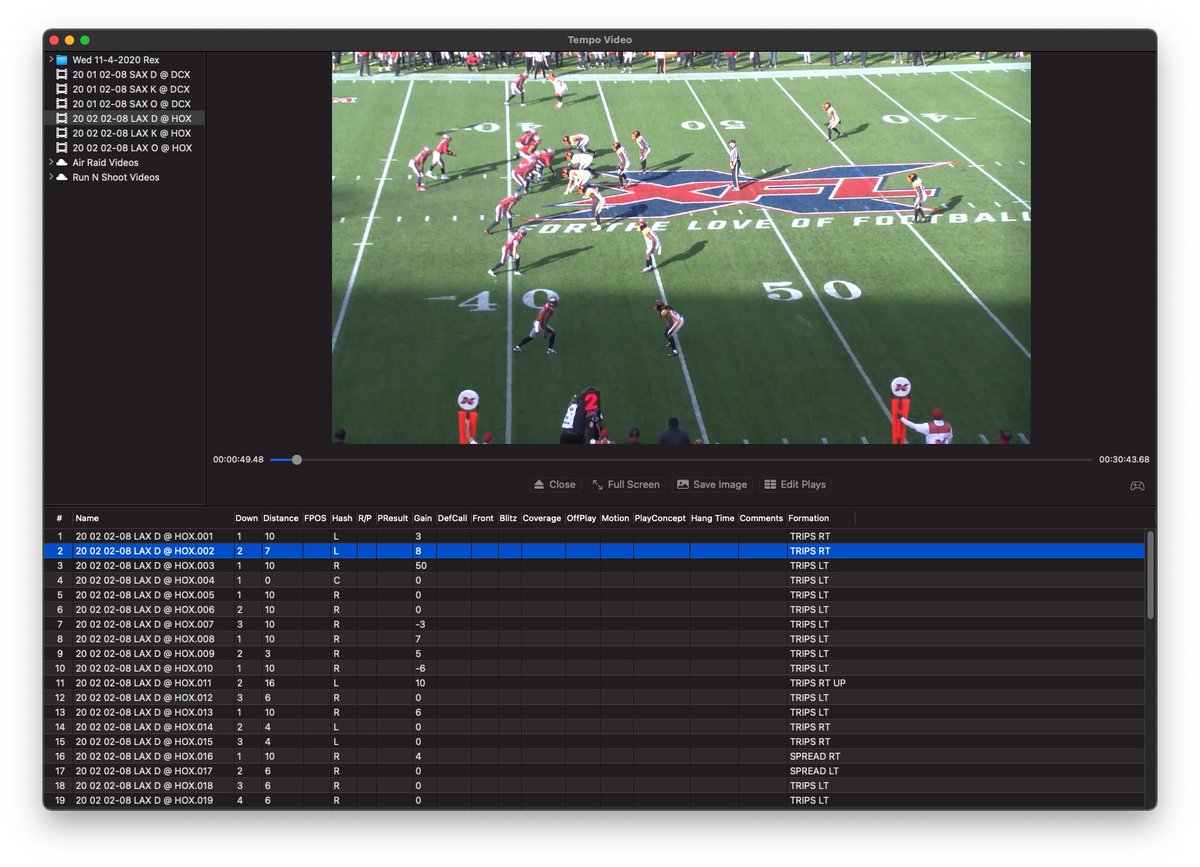
Task: Click the FPOS column header
Action: [315, 518]
